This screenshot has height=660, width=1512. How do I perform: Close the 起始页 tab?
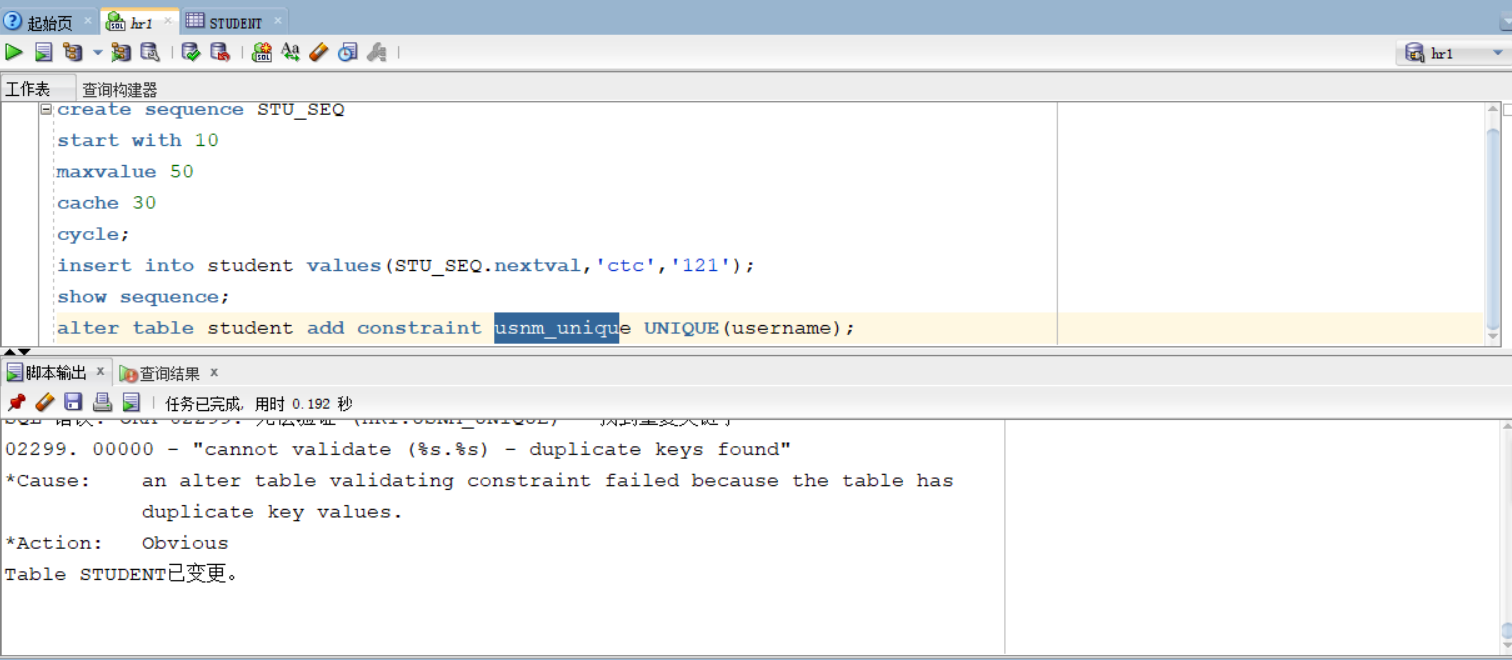pyautogui.click(x=86, y=20)
